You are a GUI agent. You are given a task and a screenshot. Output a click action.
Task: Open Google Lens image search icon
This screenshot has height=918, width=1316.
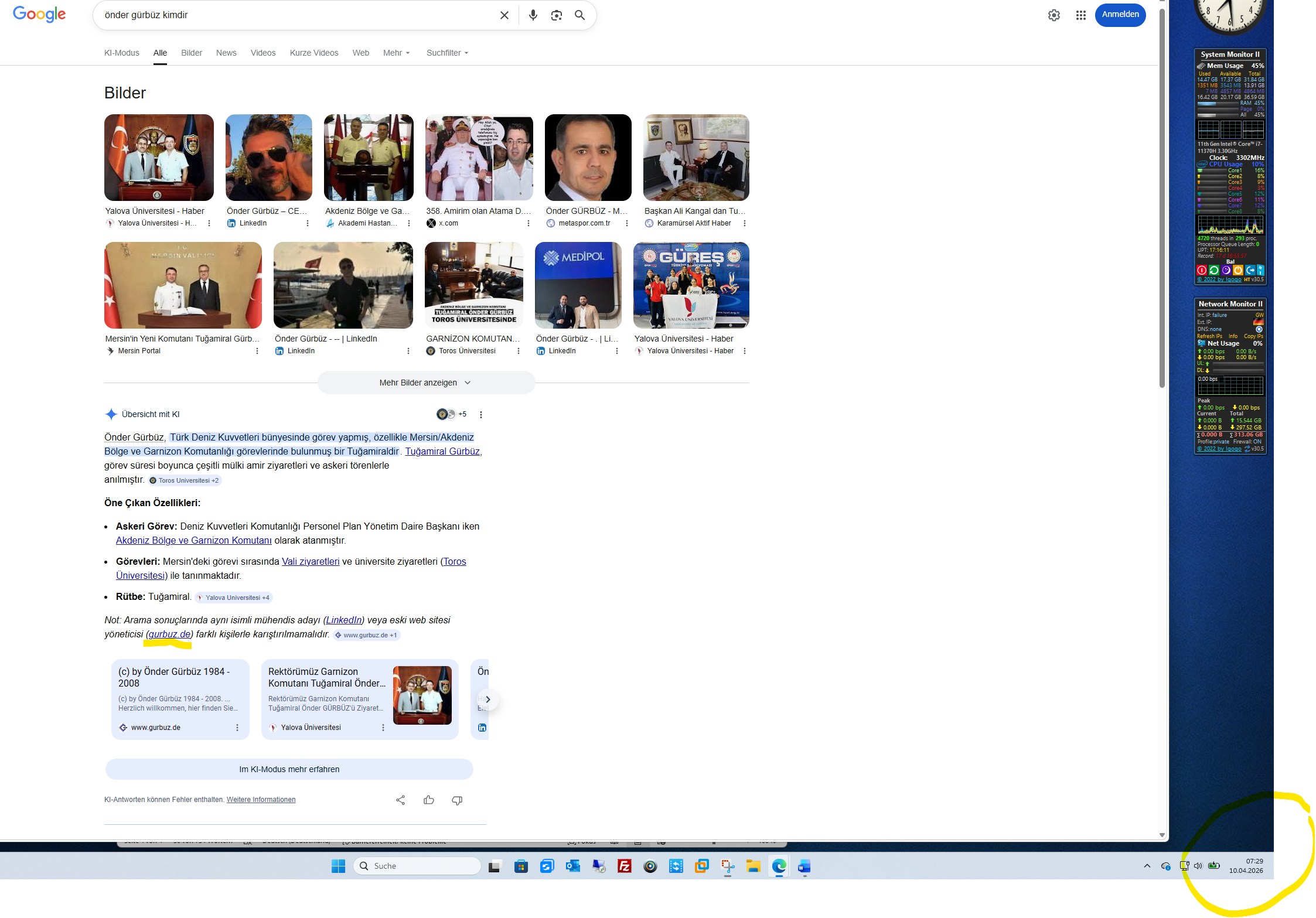(x=556, y=15)
